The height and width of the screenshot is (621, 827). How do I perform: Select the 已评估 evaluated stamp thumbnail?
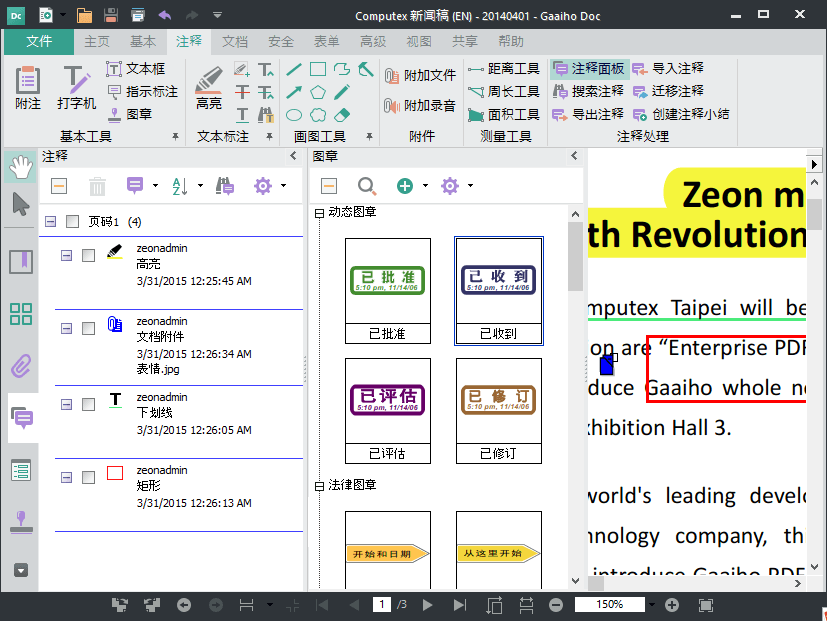pyautogui.click(x=388, y=411)
